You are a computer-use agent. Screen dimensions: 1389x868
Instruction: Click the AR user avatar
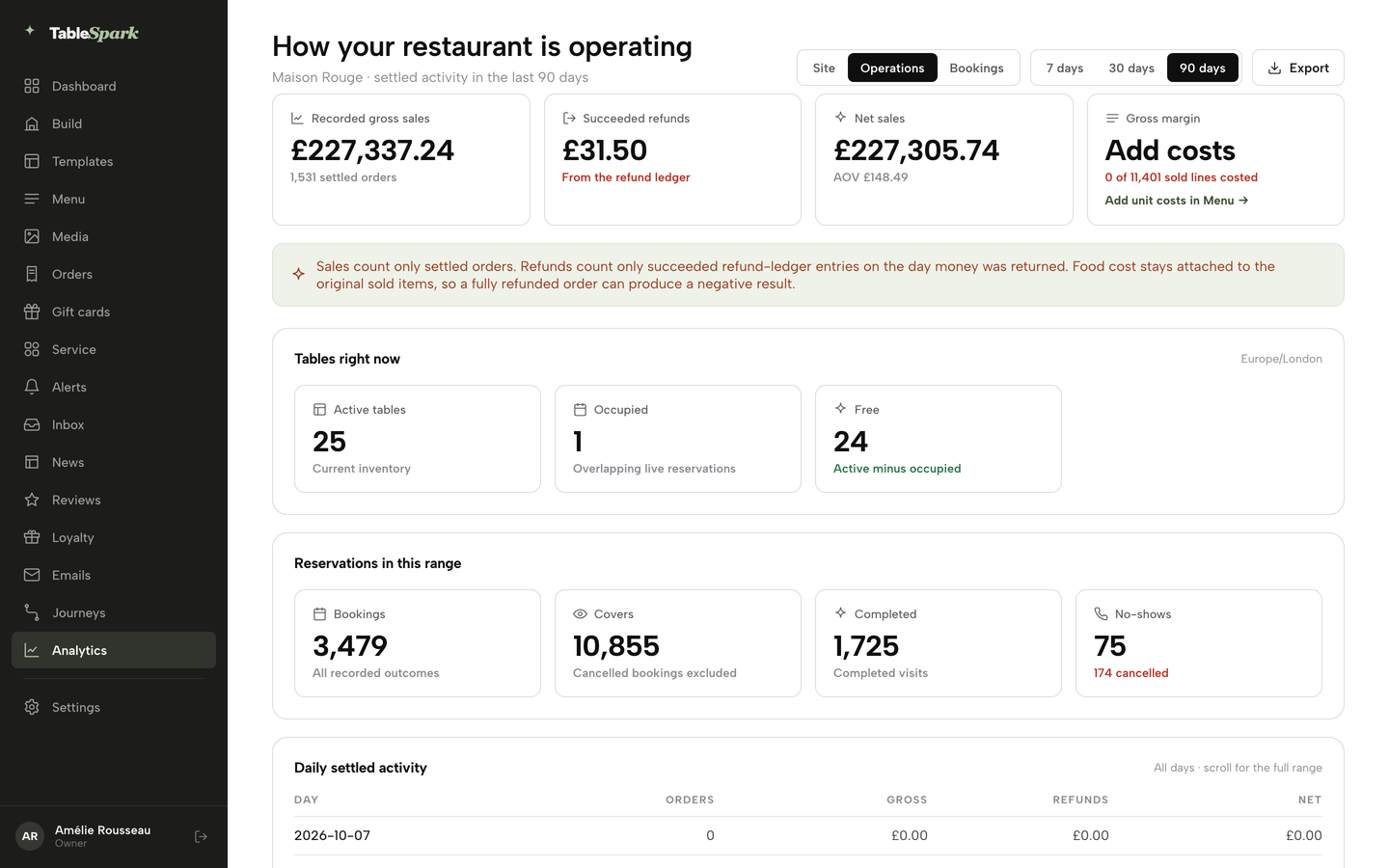(30, 836)
